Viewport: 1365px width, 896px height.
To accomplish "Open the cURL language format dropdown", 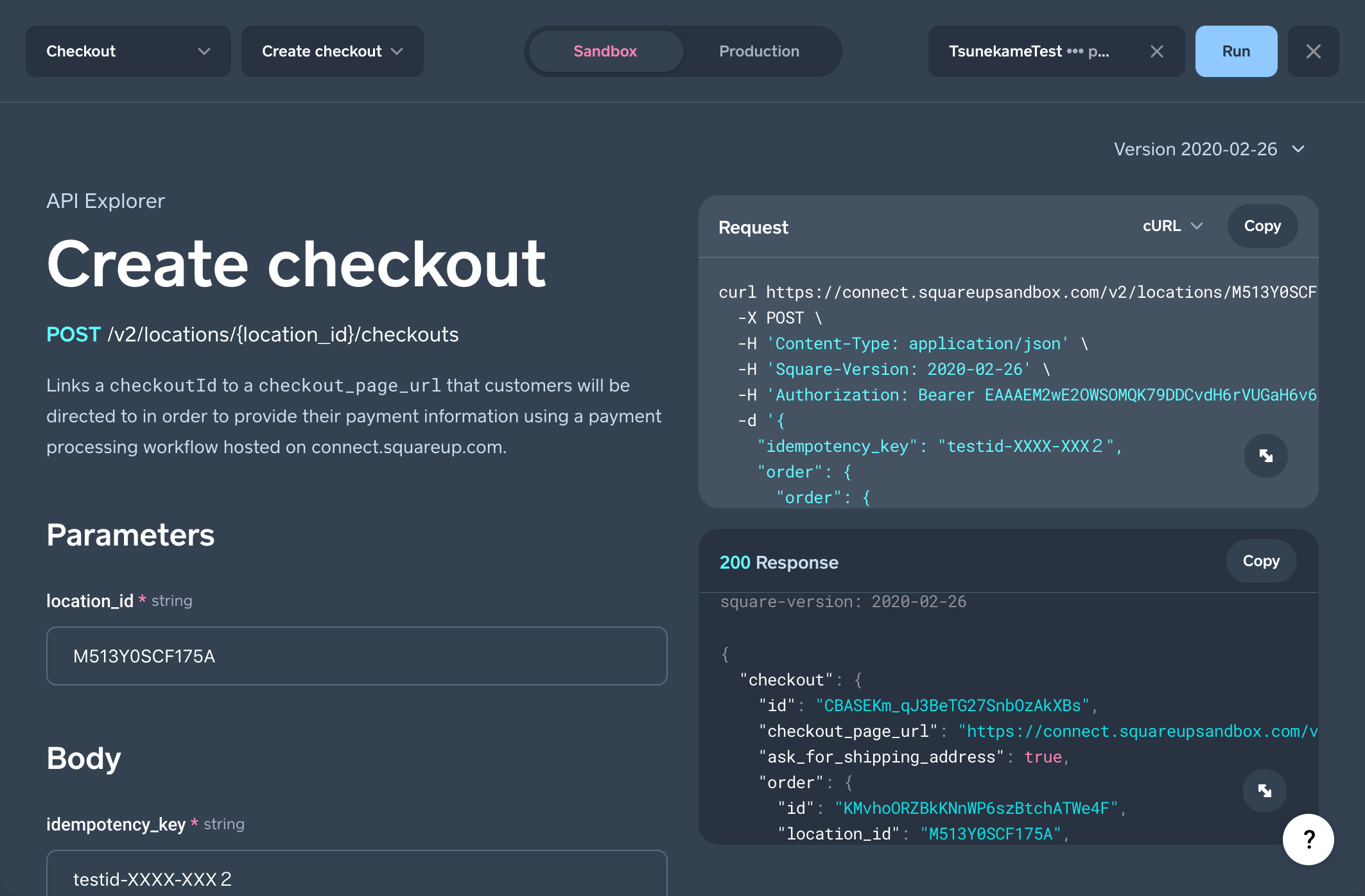I will pyautogui.click(x=1172, y=226).
